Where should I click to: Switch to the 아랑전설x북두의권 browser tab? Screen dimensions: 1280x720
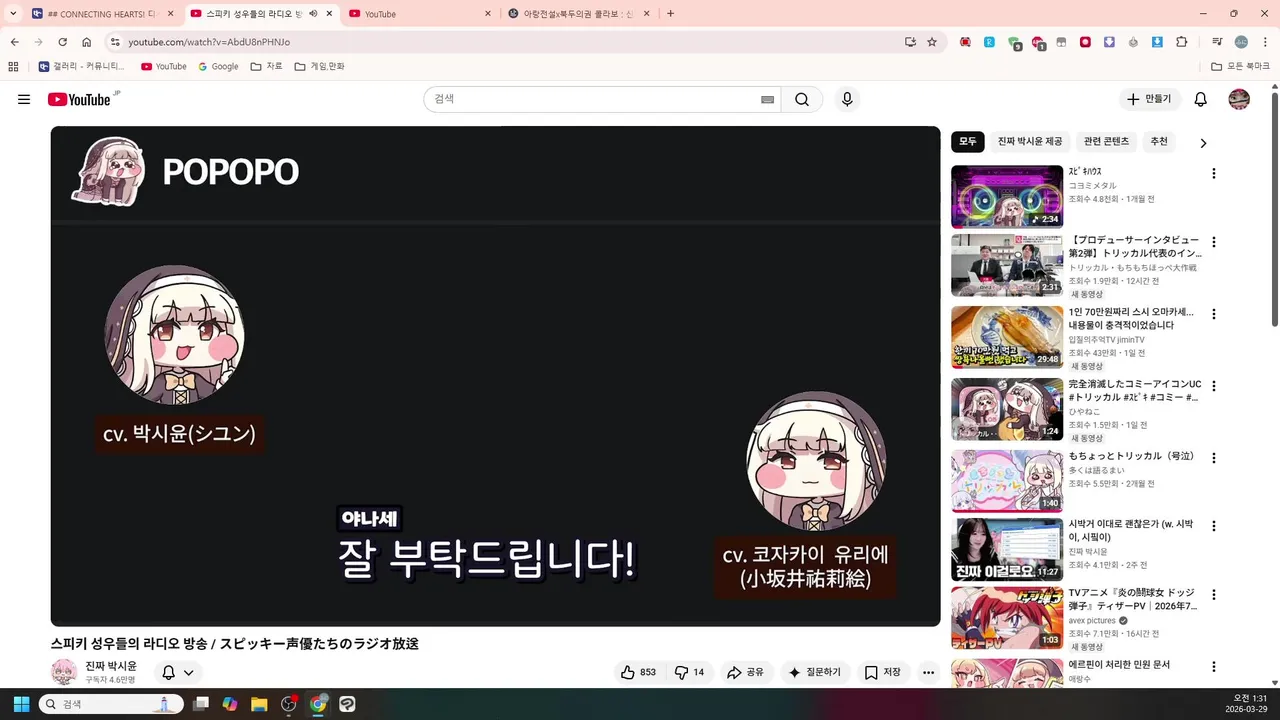[x=578, y=14]
